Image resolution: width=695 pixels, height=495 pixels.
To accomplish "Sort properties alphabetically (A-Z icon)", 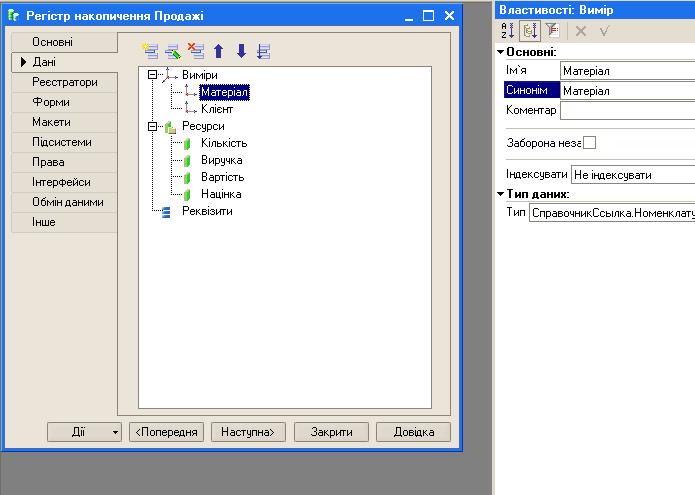I will coord(508,31).
